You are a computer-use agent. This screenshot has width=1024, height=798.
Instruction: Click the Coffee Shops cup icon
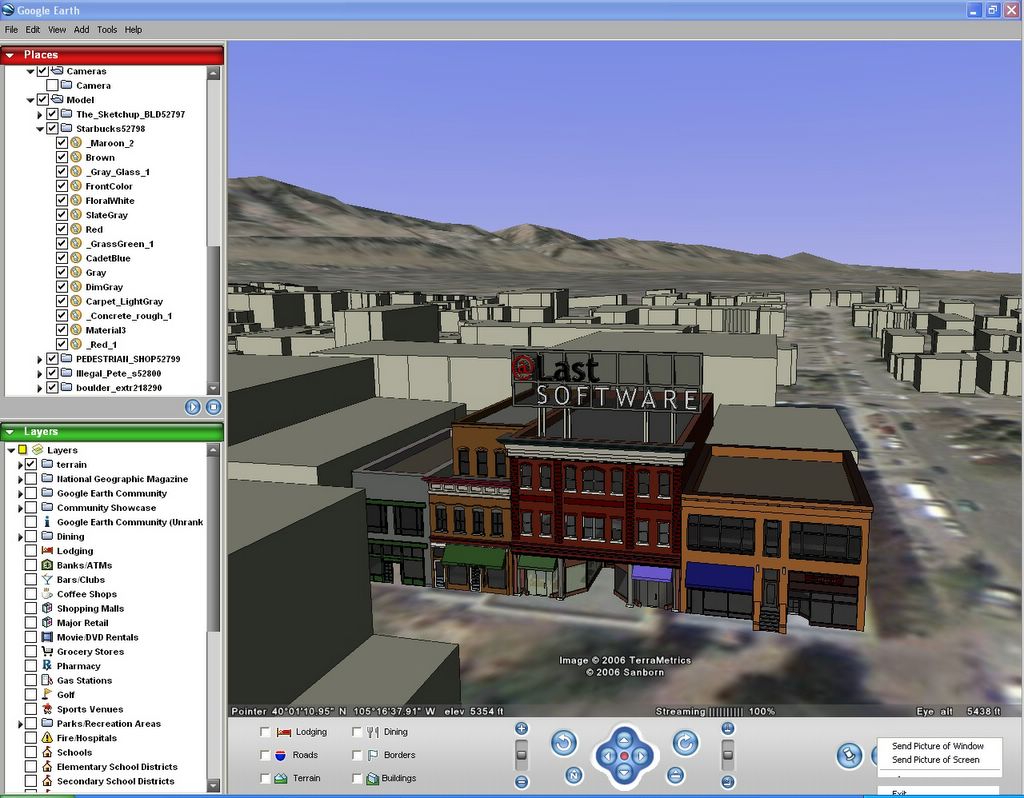click(47, 594)
